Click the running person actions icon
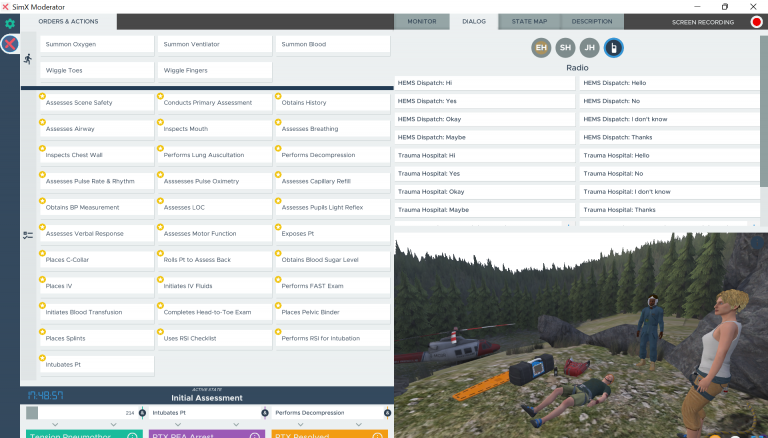The image size is (768, 438). click(x=28, y=59)
